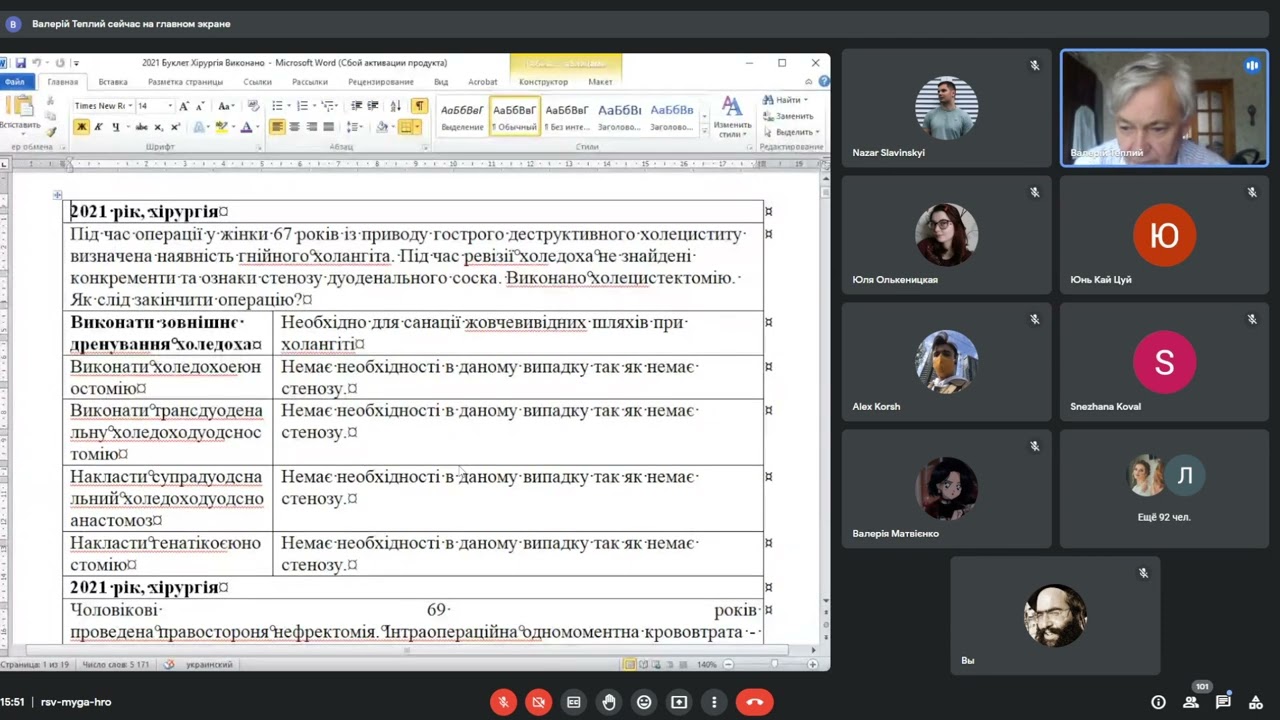Screen dimensions: 1280x720
Task: Click the present screen button
Action: tap(679, 702)
